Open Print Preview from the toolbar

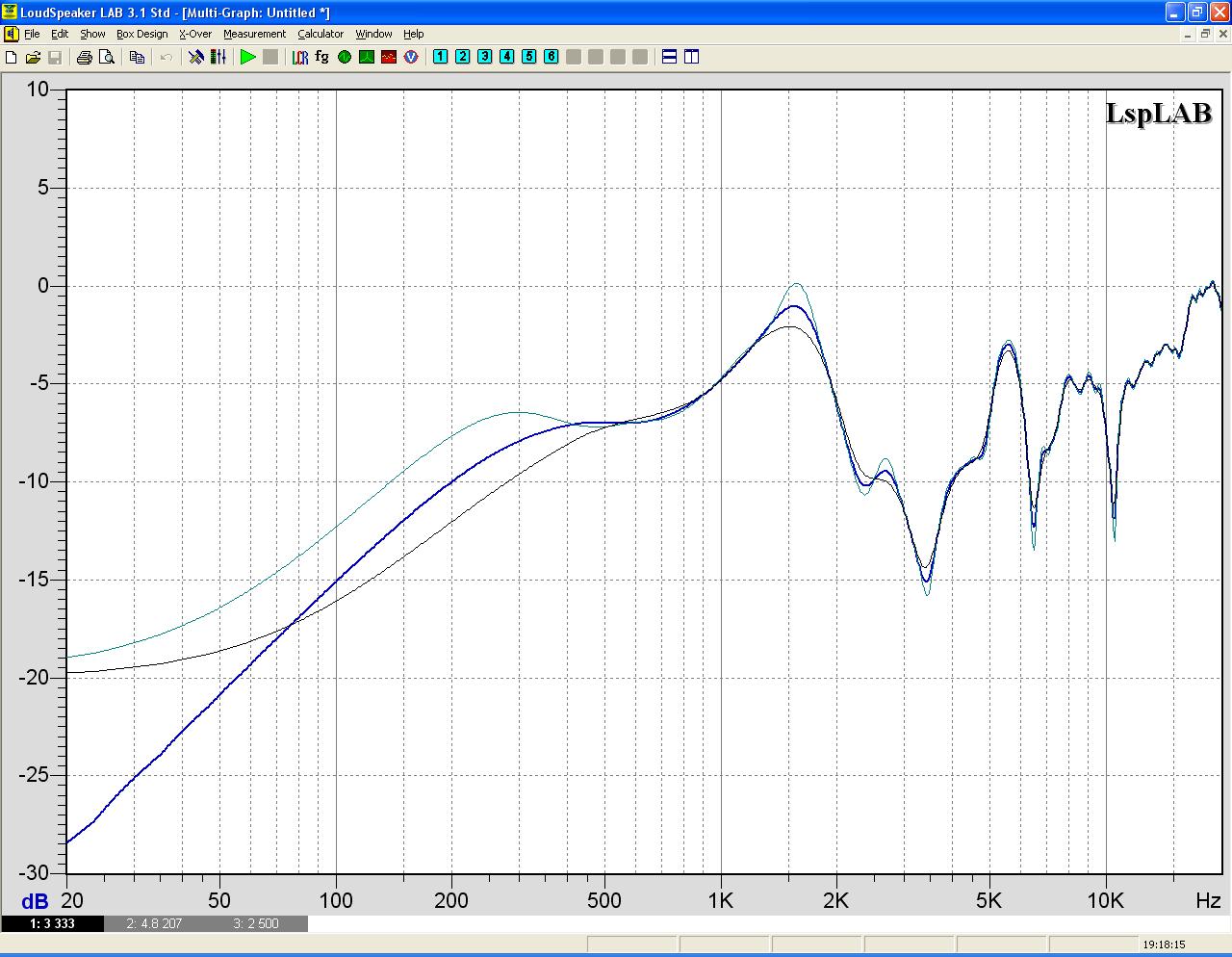point(107,58)
